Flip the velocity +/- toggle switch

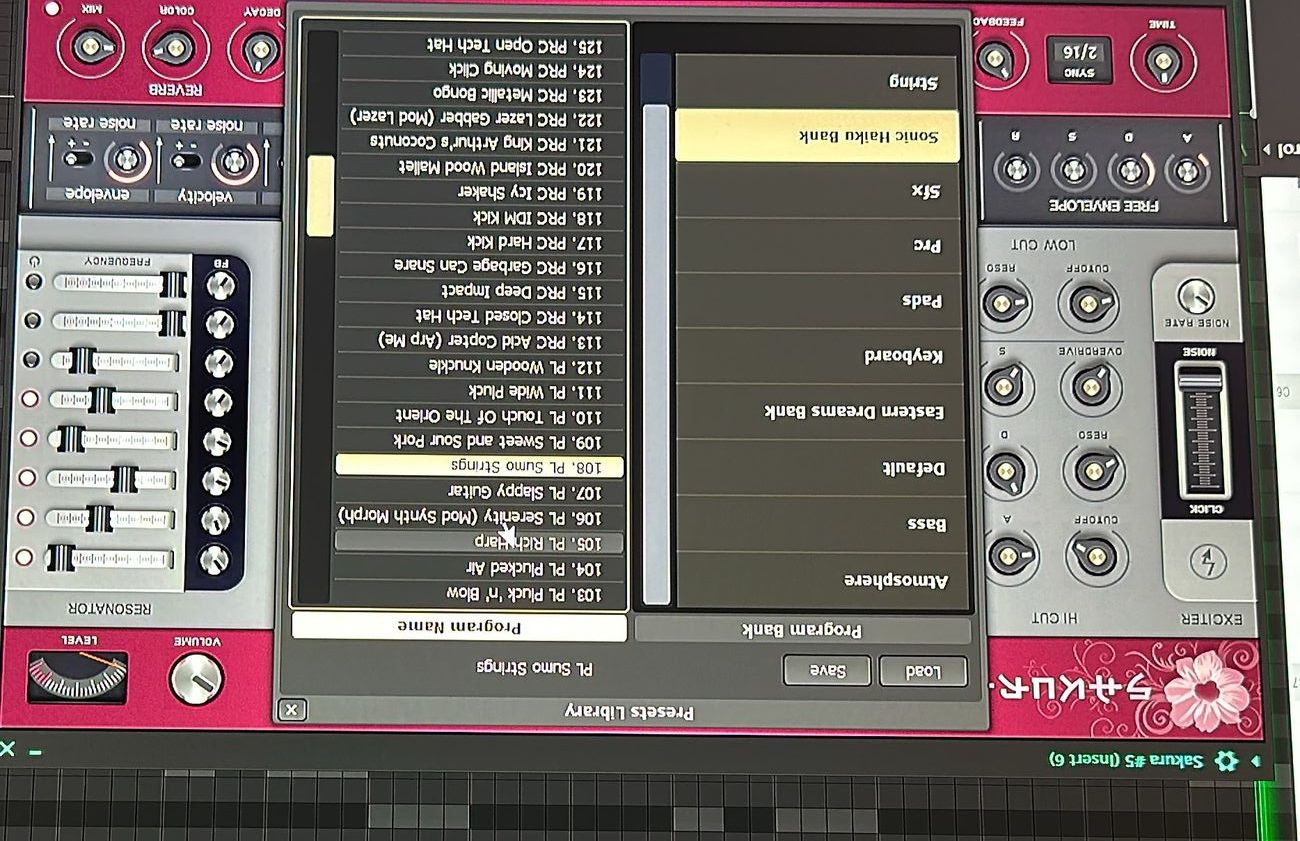click(185, 161)
